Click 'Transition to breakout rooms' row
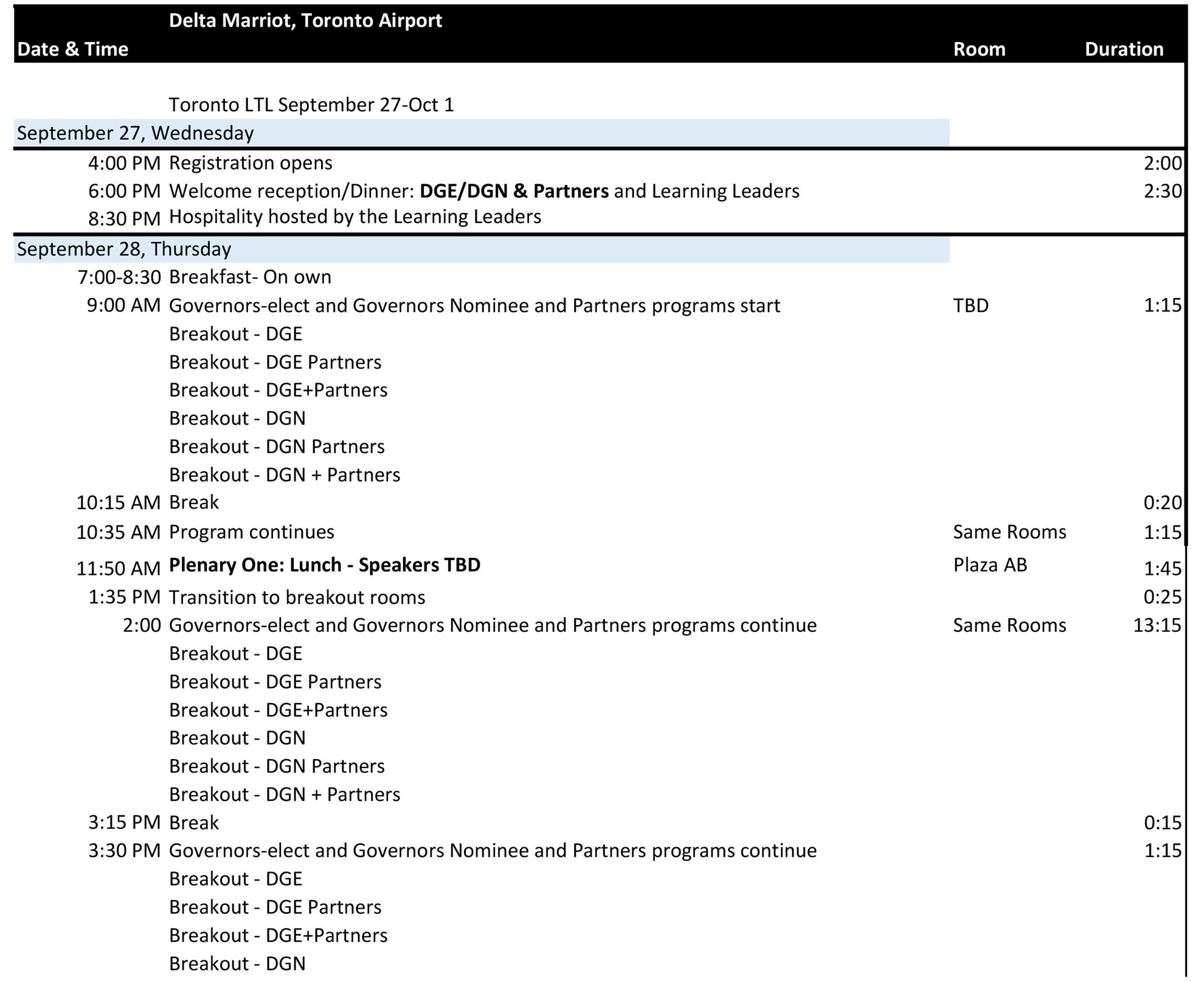This screenshot has width=1204, height=981. tap(297, 597)
